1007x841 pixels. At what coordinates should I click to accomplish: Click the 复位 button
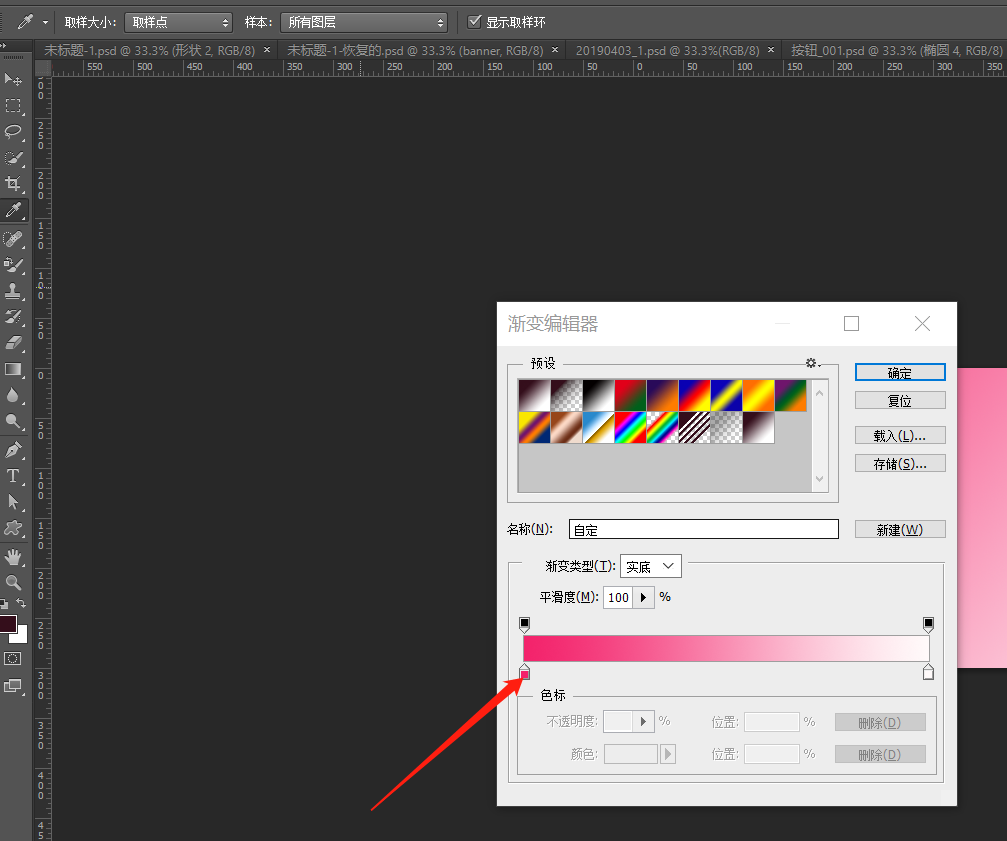pyautogui.click(x=900, y=401)
